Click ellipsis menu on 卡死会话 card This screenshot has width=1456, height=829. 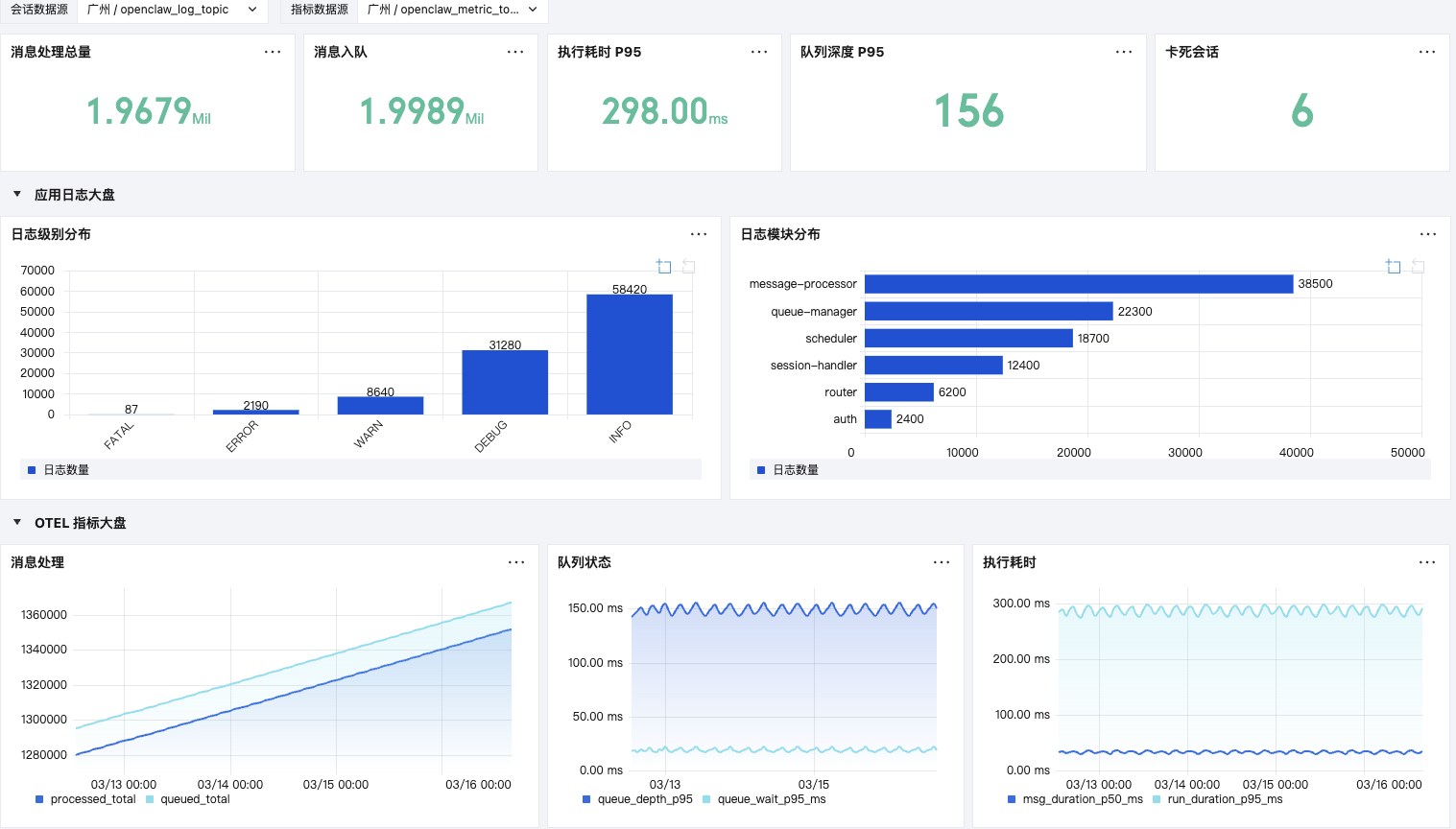click(1427, 52)
